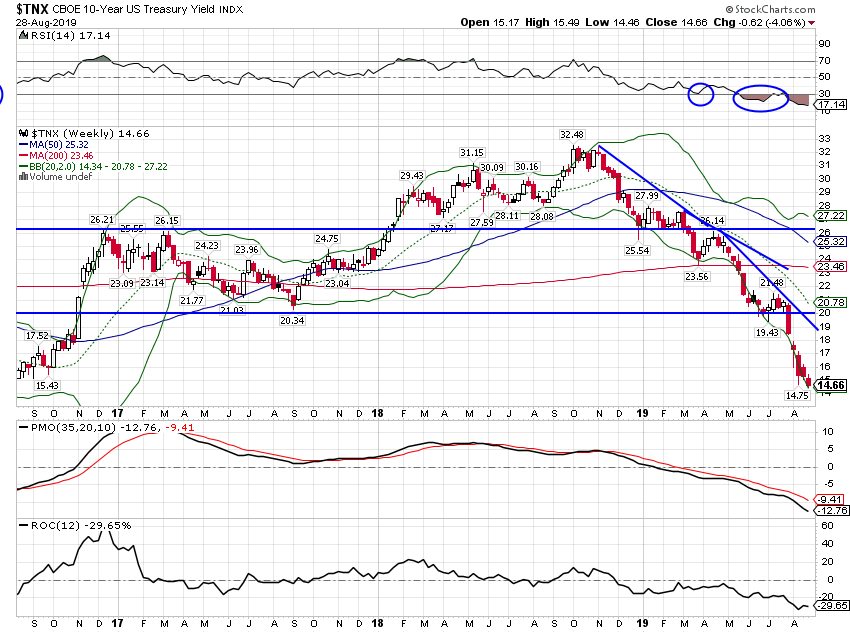This screenshot has height=633, width=850.
Task: Click the Close 14.66 value in the header
Action: click(677, 22)
